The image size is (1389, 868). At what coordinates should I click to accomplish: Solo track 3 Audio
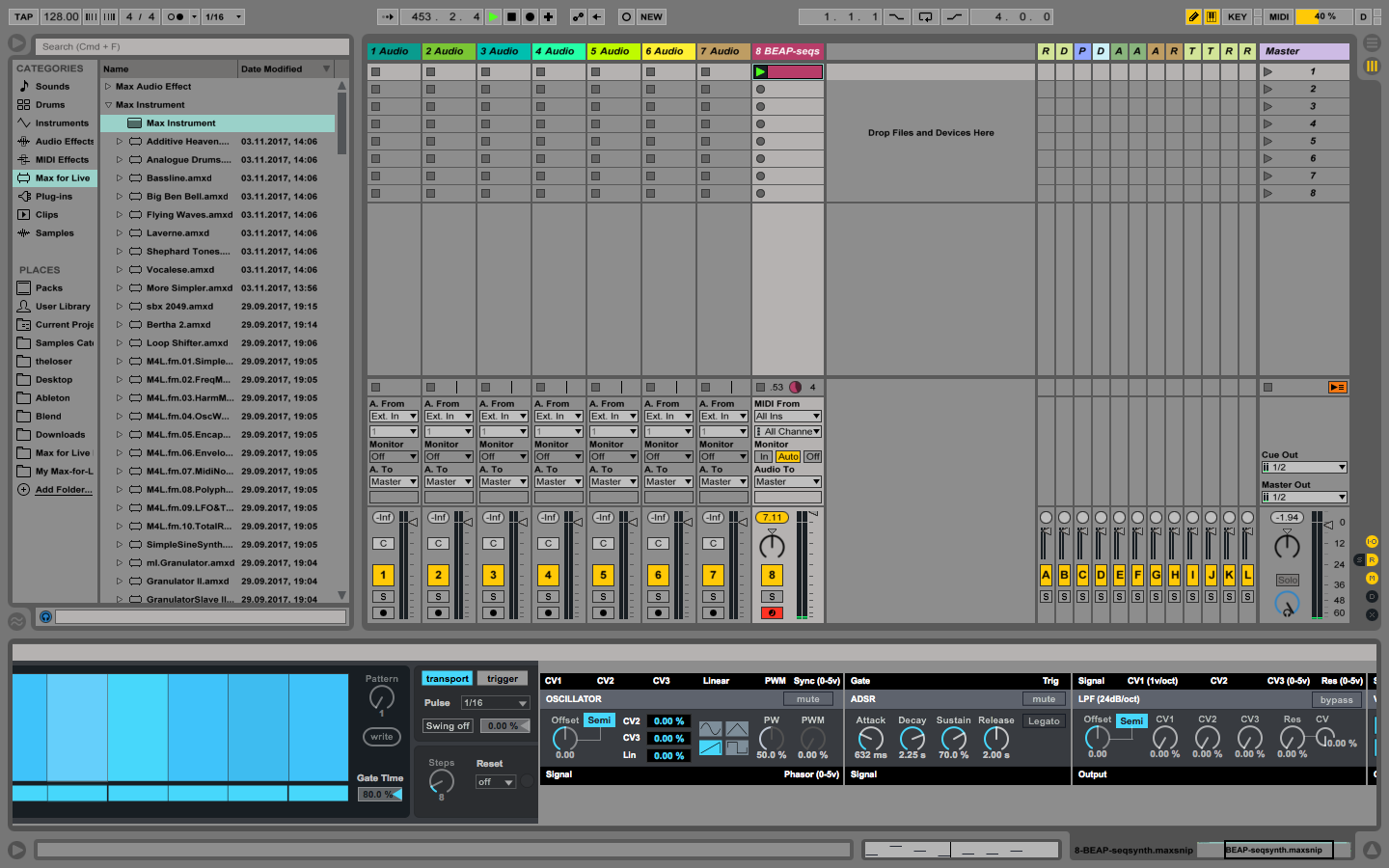pos(493,597)
